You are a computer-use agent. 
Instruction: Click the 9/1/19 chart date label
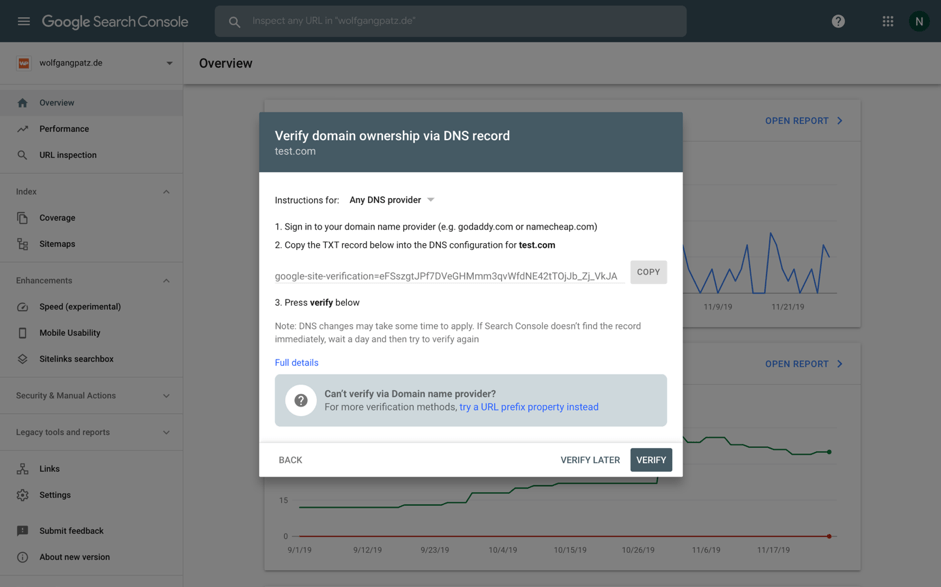click(x=299, y=550)
